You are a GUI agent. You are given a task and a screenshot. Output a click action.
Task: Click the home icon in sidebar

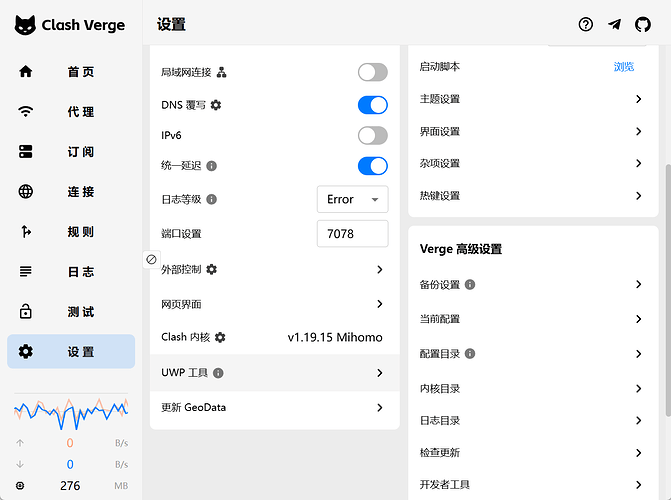26,71
